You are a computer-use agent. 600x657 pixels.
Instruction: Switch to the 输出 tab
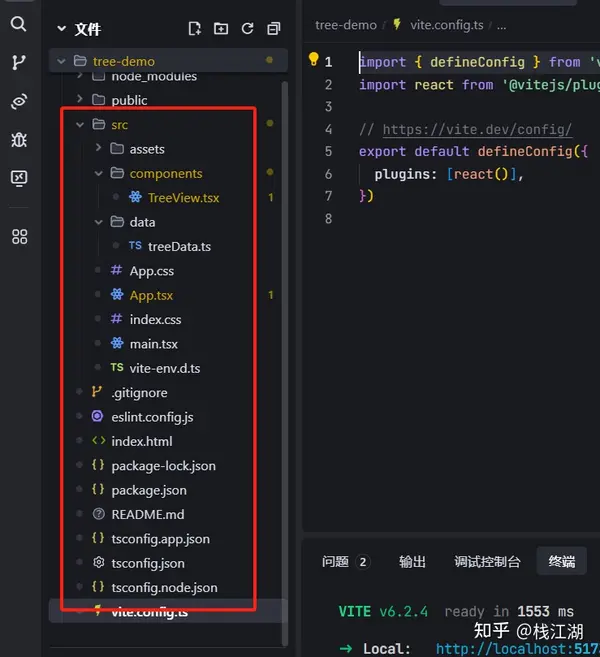pyautogui.click(x=412, y=561)
